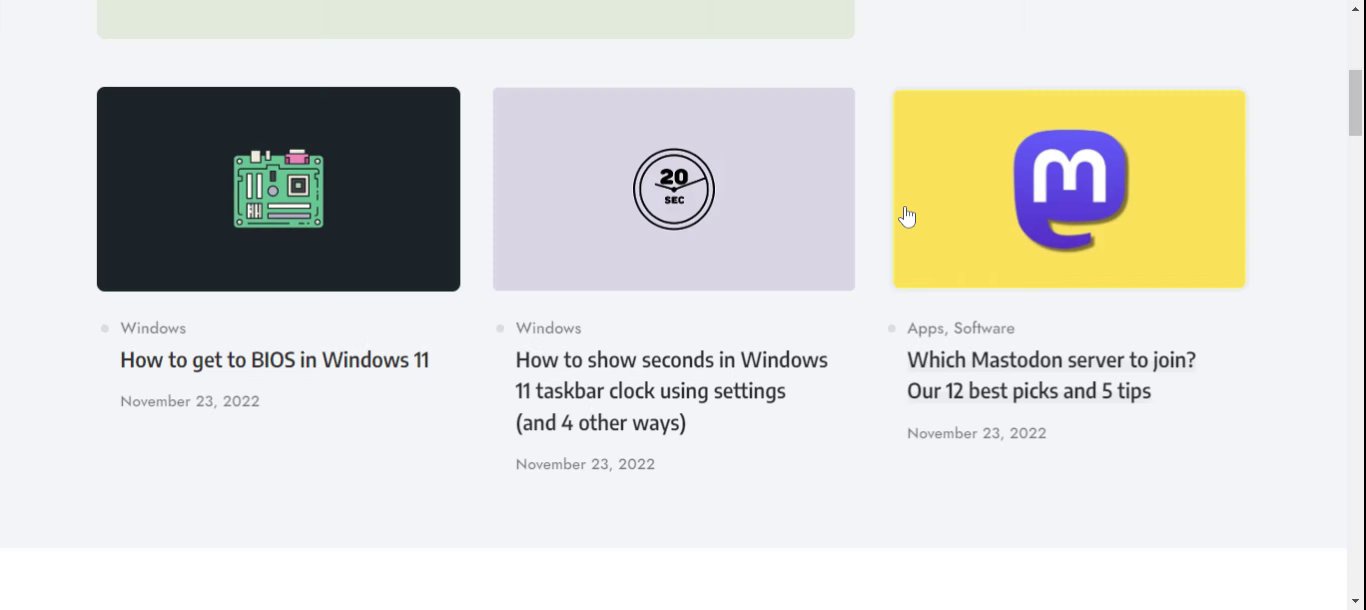Image resolution: width=1366 pixels, height=610 pixels.
Task: Click the page's vertical scrollbar thumb
Action: (1356, 102)
